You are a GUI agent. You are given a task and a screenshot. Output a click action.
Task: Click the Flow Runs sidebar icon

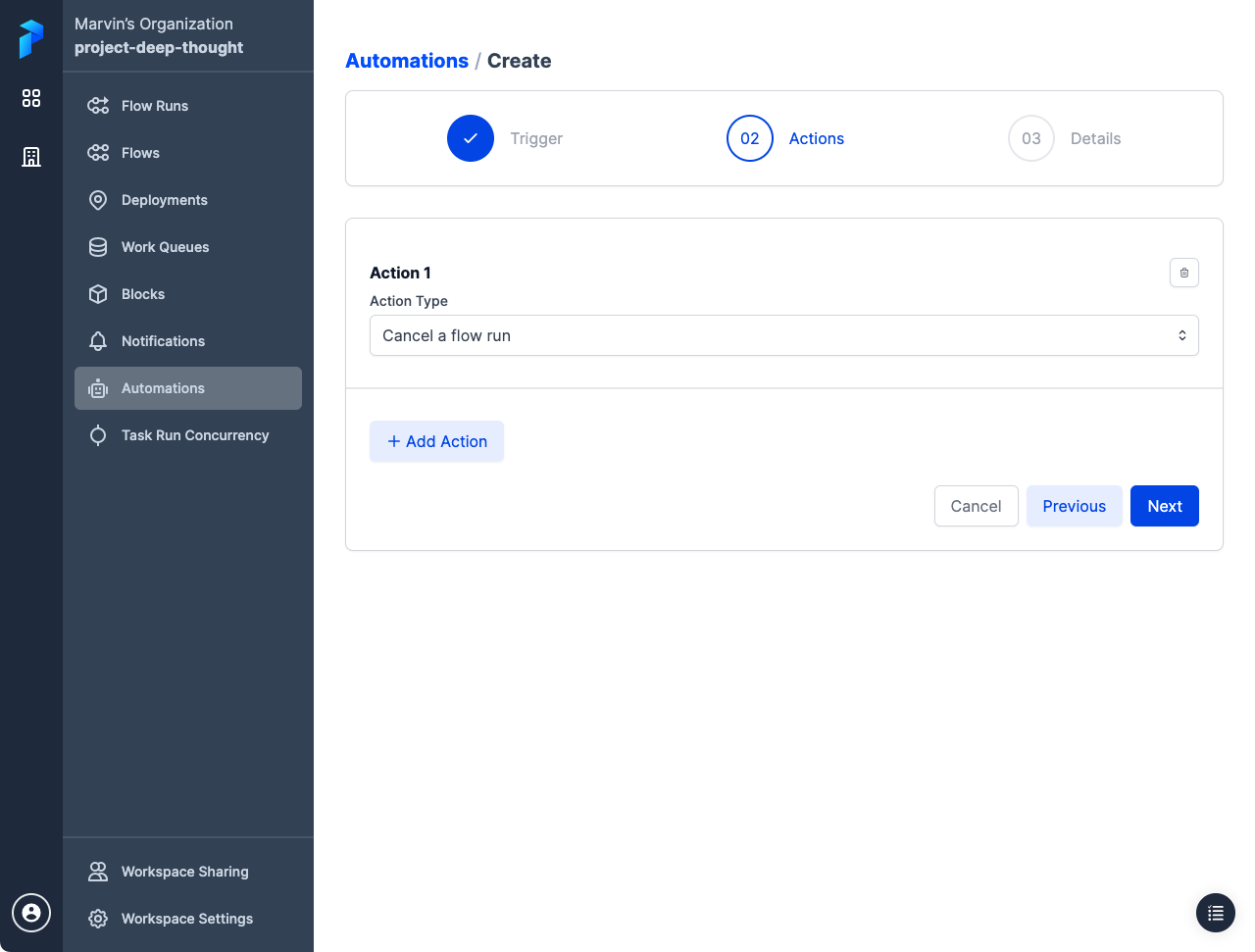[98, 106]
